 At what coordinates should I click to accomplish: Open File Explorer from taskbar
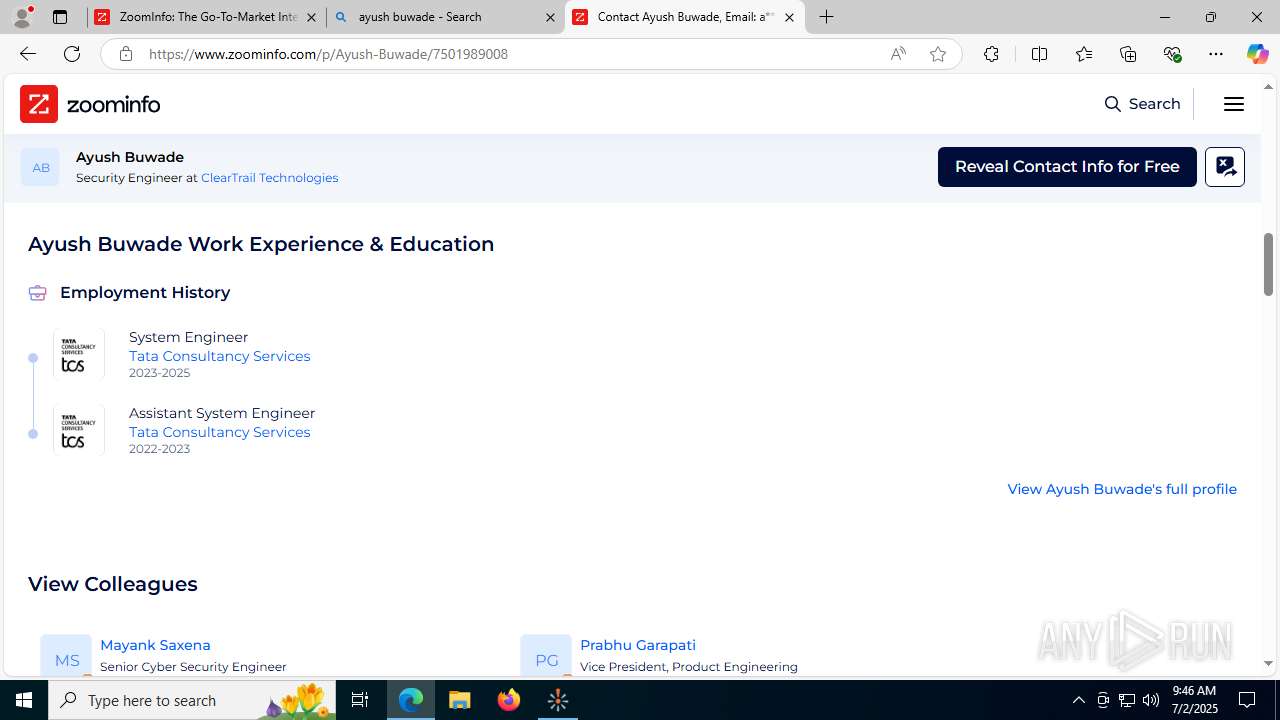[460, 700]
